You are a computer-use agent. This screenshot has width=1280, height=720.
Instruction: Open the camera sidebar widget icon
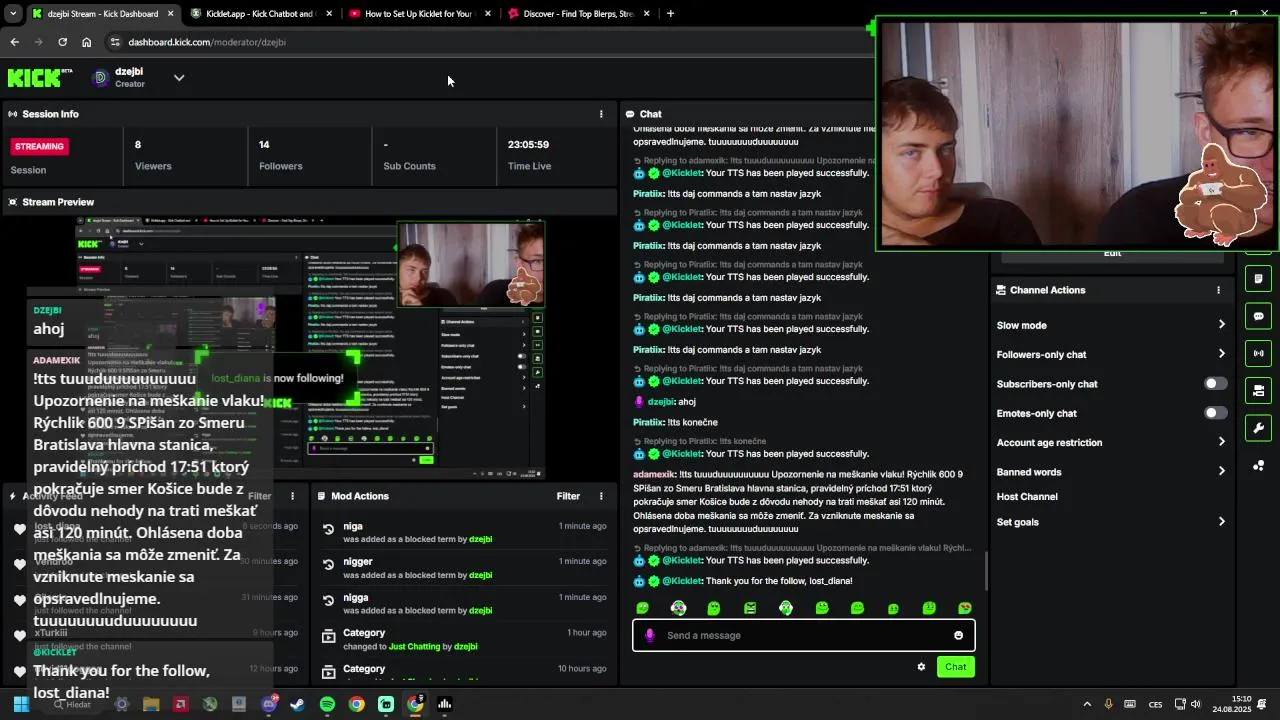1258,390
